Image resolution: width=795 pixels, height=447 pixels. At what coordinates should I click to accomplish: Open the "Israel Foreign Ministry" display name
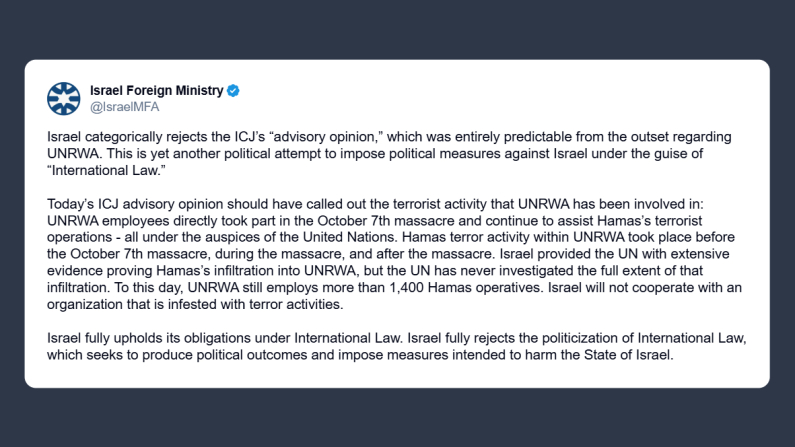[x=156, y=91]
